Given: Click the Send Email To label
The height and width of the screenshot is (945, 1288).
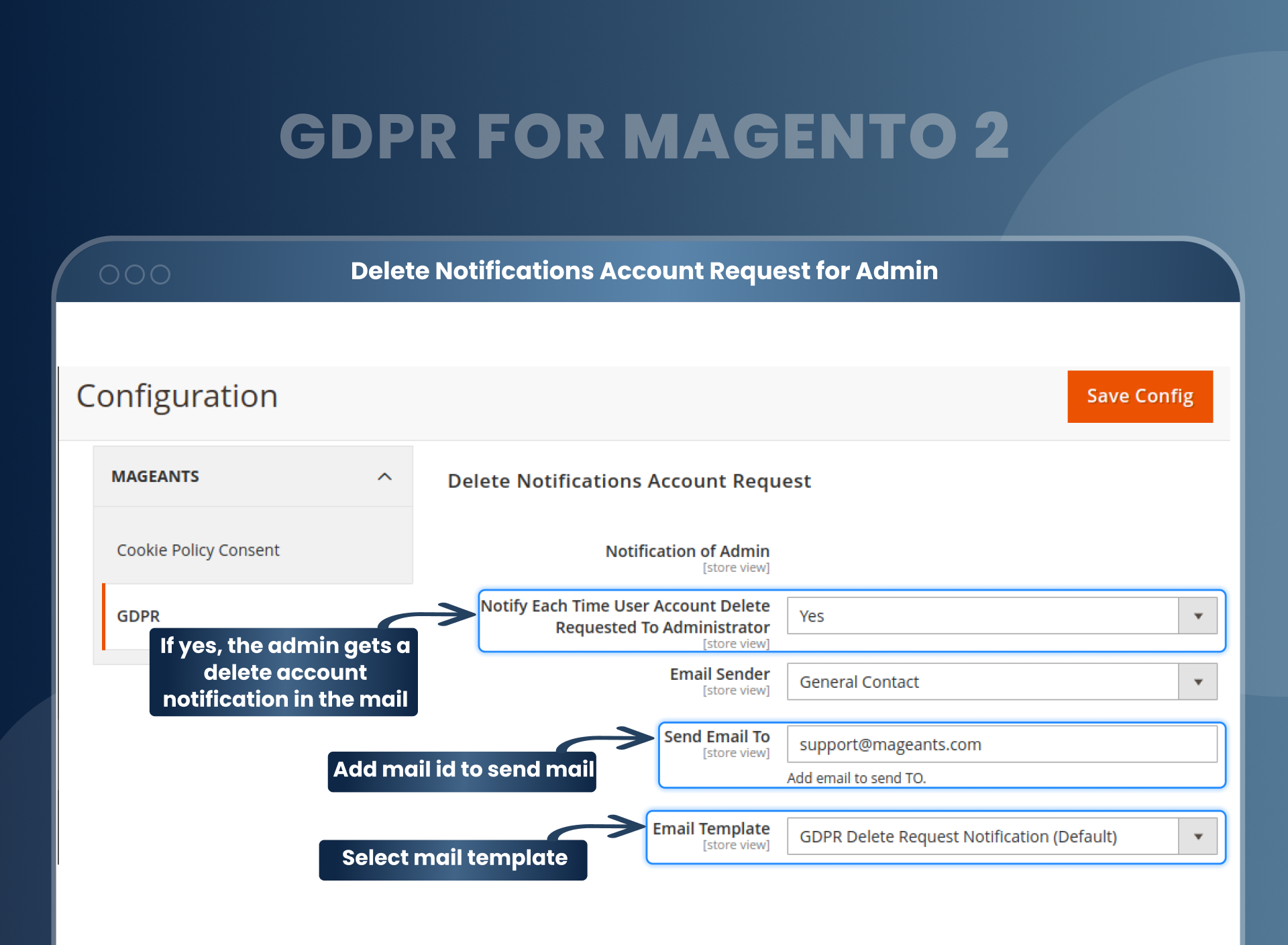Looking at the screenshot, I should click(716, 736).
